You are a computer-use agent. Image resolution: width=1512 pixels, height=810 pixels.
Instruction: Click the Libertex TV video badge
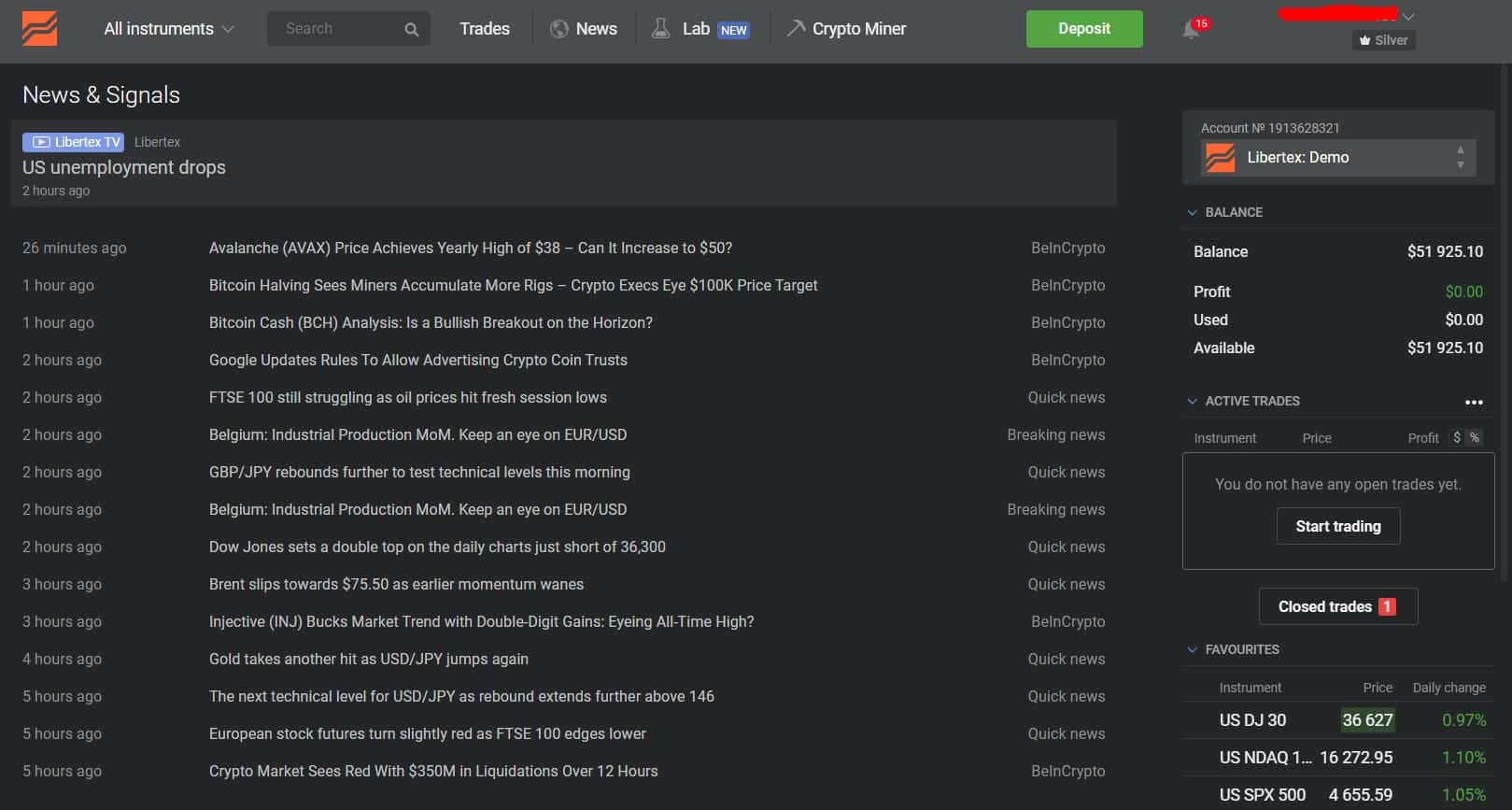(73, 142)
